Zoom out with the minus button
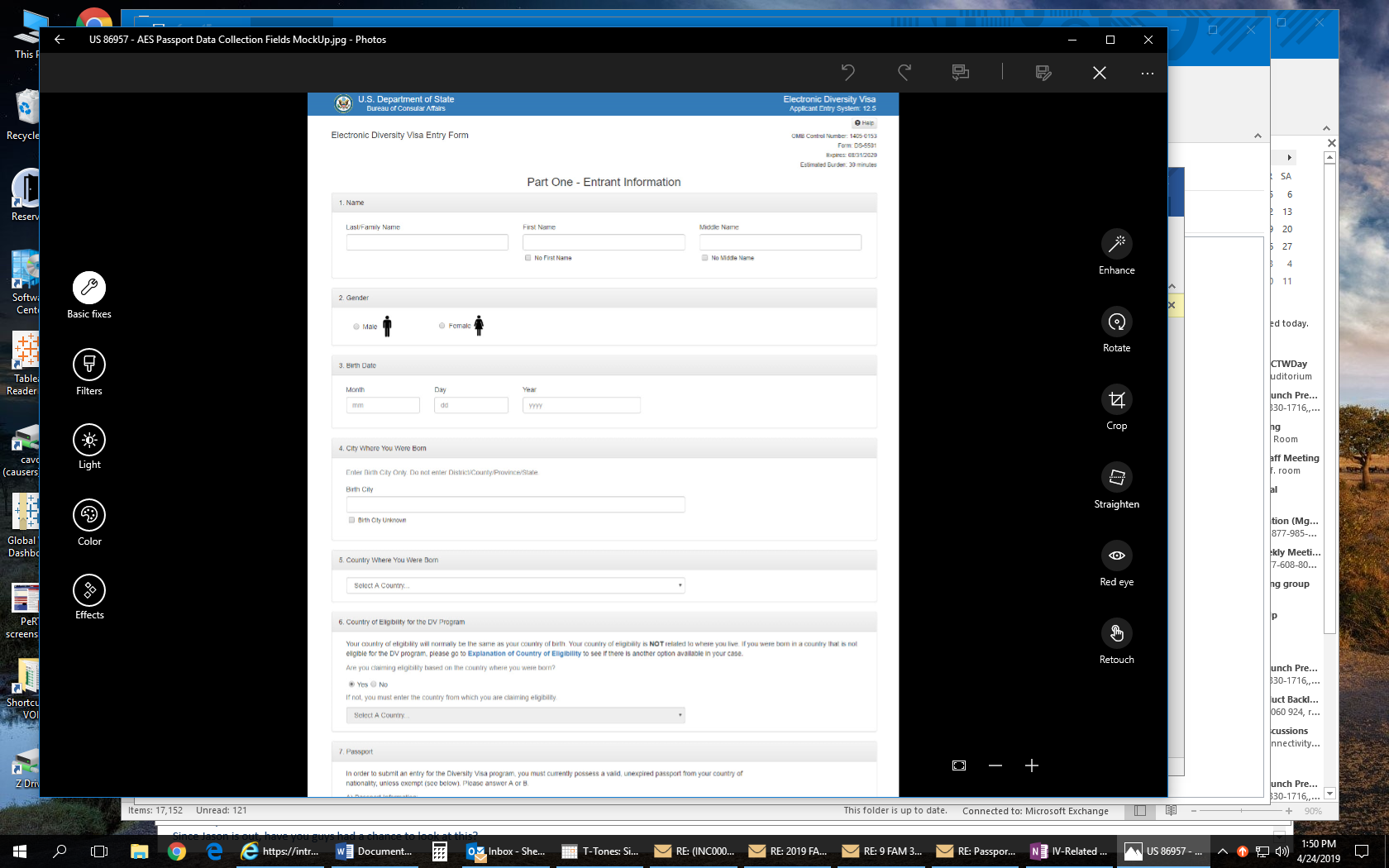 pyautogui.click(x=995, y=765)
